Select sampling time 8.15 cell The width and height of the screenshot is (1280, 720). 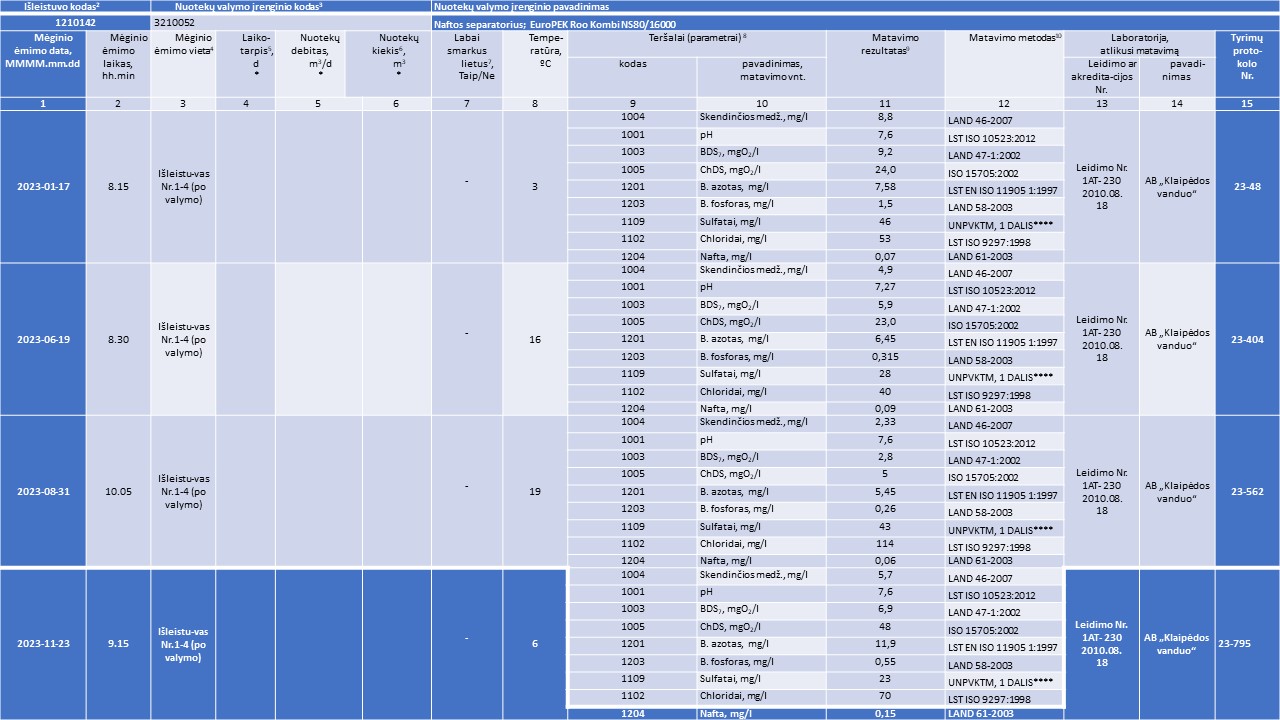[118, 187]
